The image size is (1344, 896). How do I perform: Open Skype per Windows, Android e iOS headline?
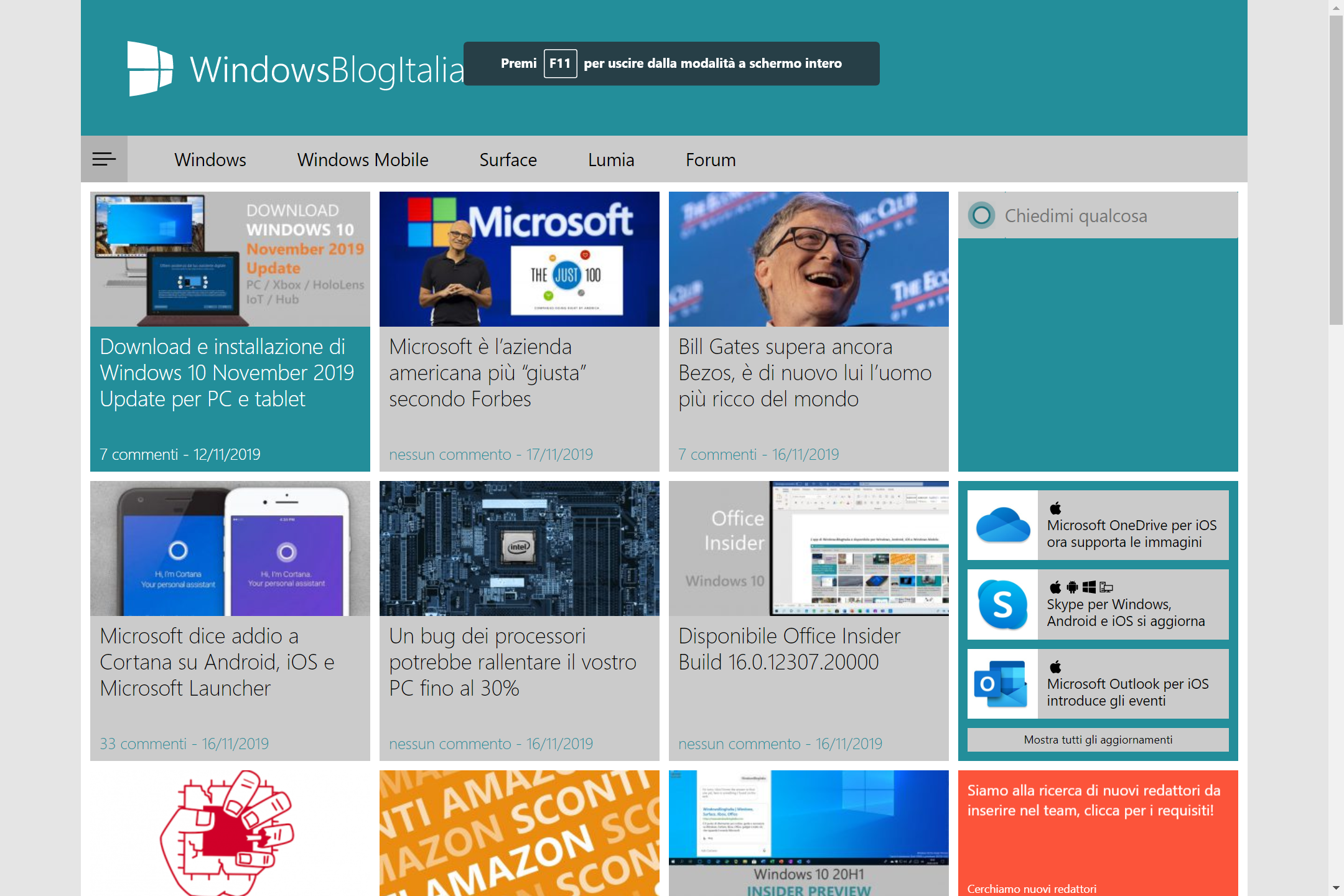(1126, 613)
